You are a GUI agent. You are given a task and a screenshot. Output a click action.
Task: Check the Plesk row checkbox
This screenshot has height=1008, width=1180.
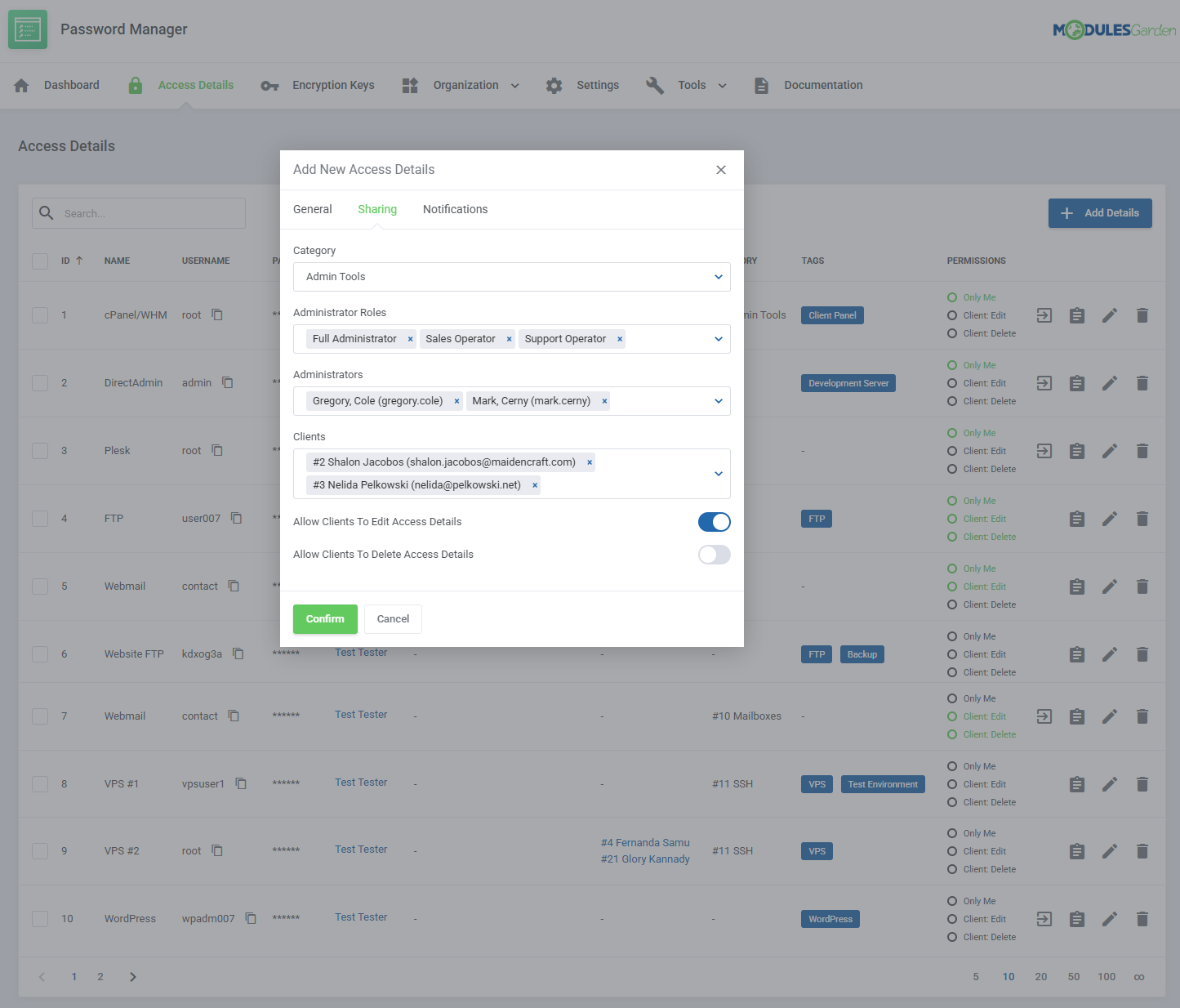click(40, 451)
